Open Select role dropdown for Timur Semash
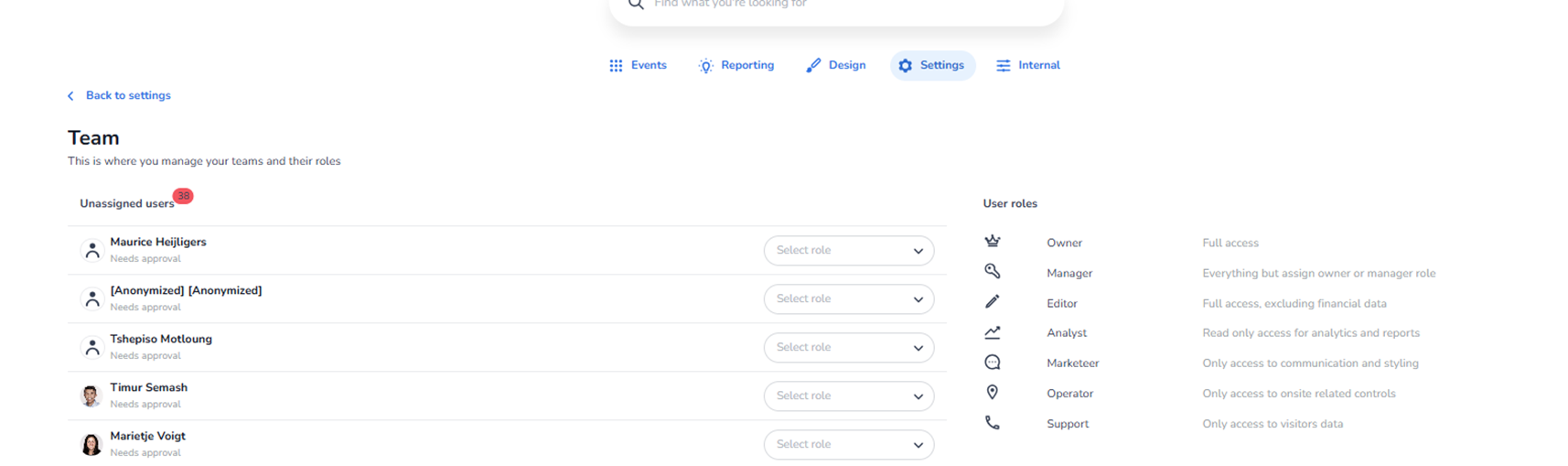1568x466 pixels. (x=848, y=396)
